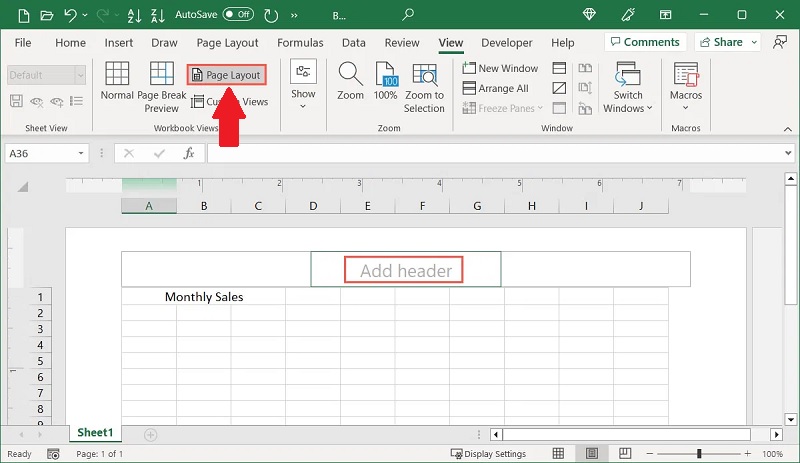The image size is (800, 463).
Task: Open the Switch Windows dropdown
Action: tap(628, 87)
